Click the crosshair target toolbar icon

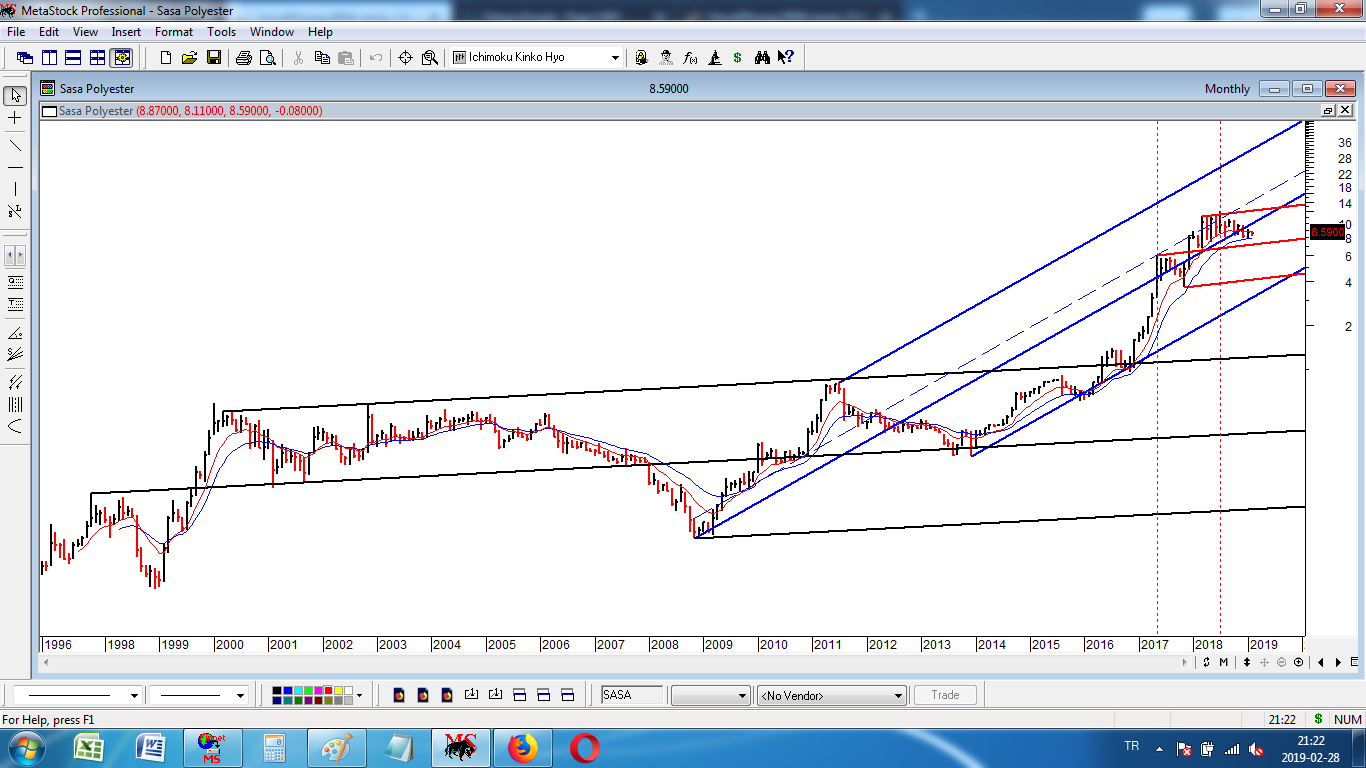click(405, 58)
